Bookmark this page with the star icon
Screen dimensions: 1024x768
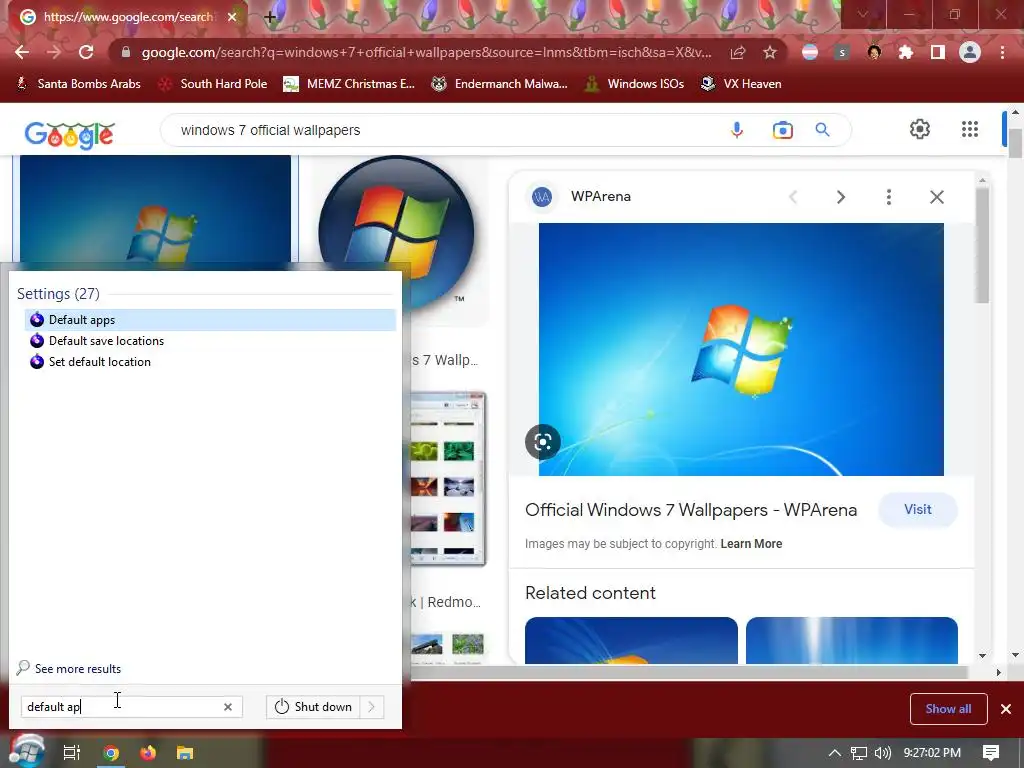(x=770, y=52)
